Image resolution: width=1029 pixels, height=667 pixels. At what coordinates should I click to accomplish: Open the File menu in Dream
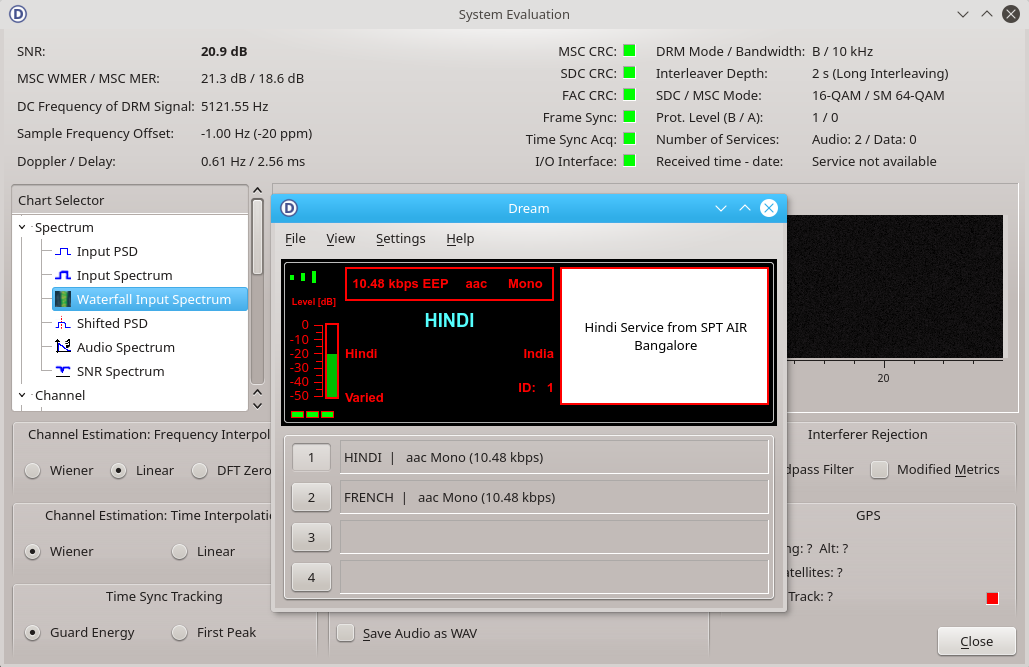pyautogui.click(x=295, y=239)
